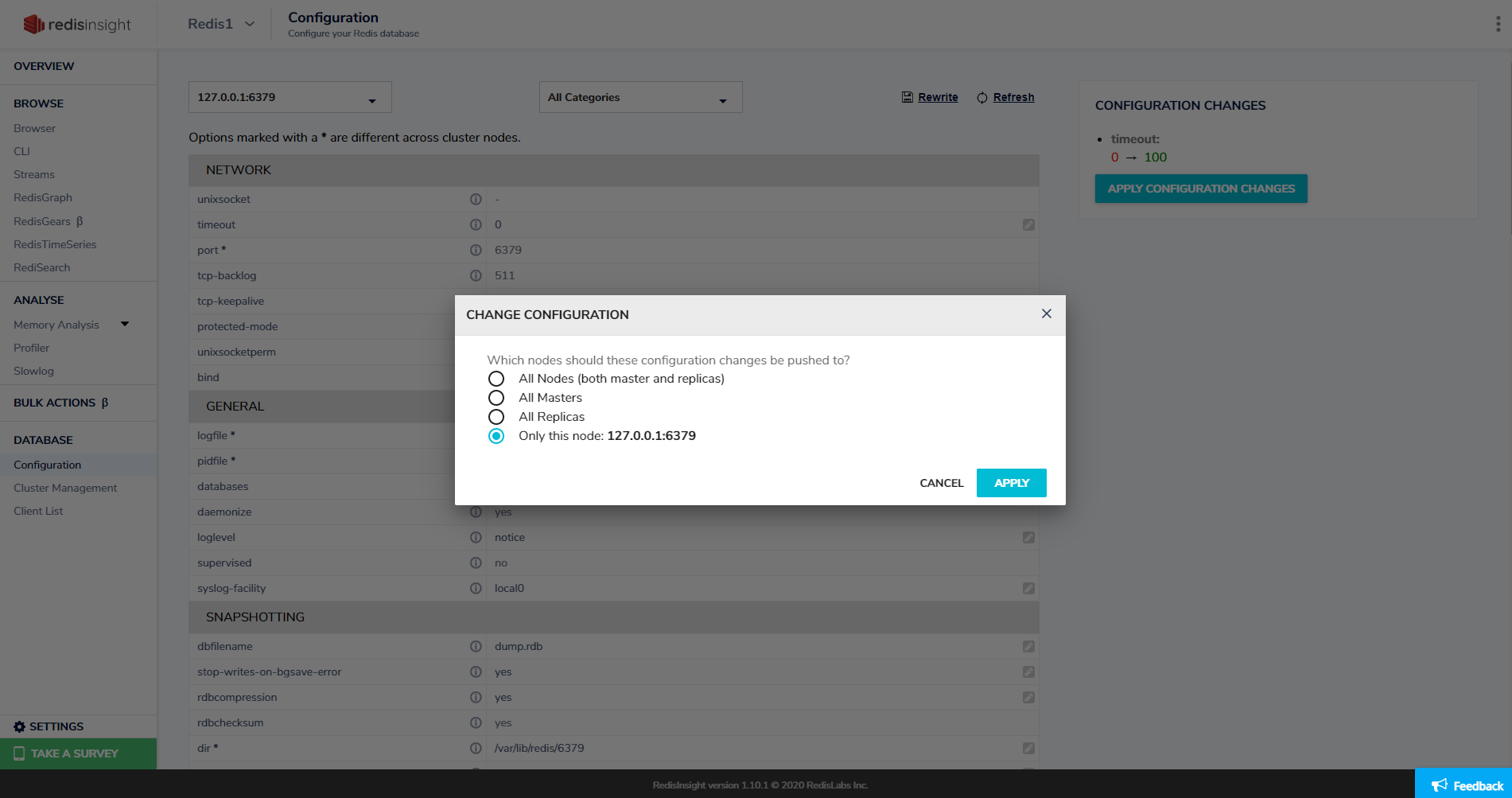Close the Change Configuration dialog

(x=1047, y=313)
